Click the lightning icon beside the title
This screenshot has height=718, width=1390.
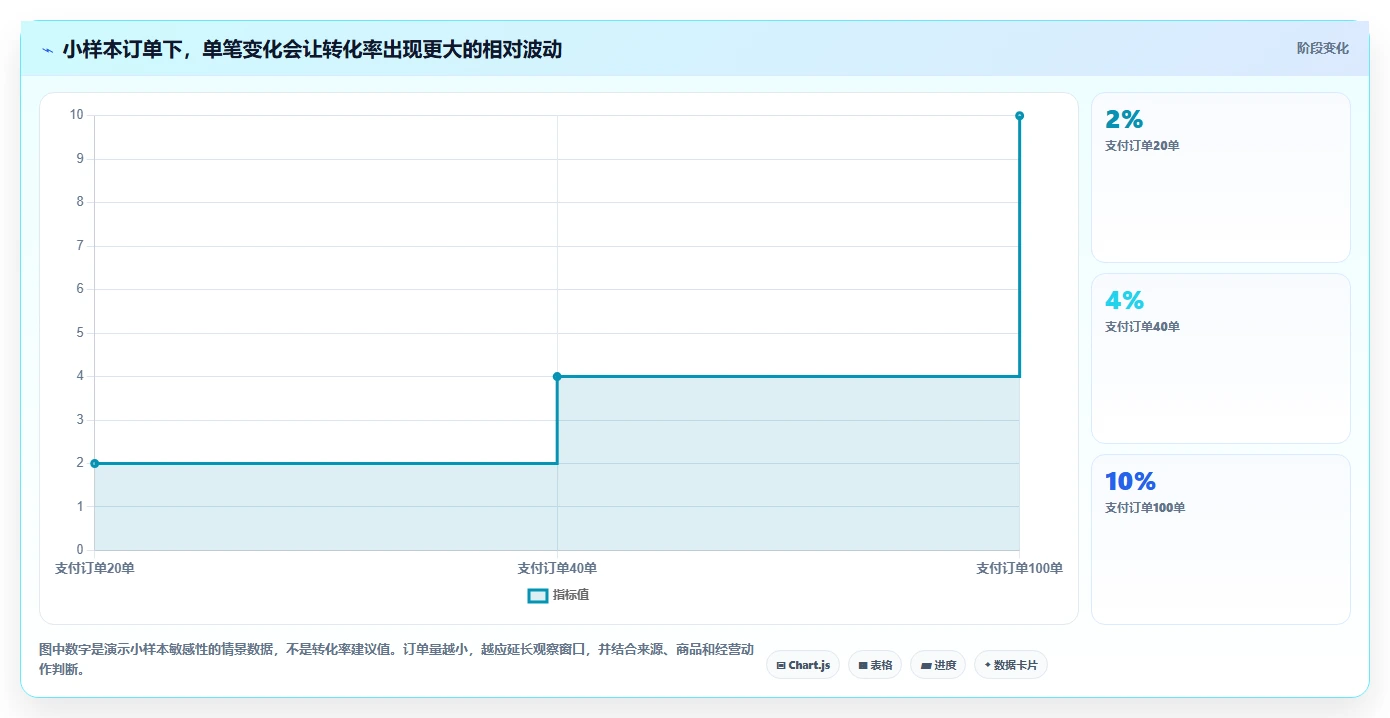[47, 49]
